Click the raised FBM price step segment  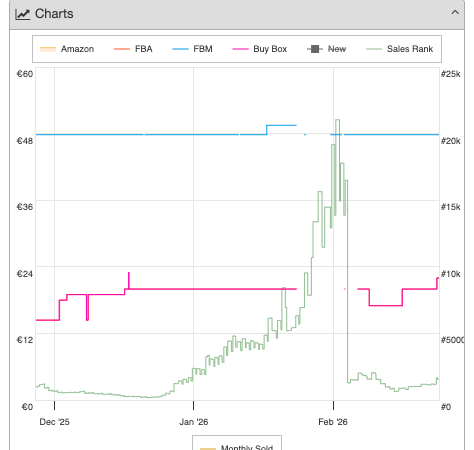point(281,125)
